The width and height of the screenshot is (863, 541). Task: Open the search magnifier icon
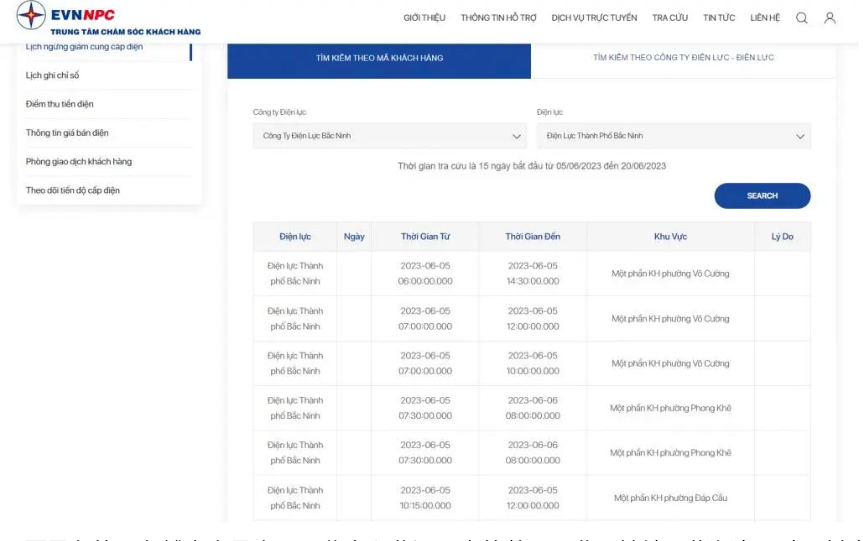pos(801,18)
